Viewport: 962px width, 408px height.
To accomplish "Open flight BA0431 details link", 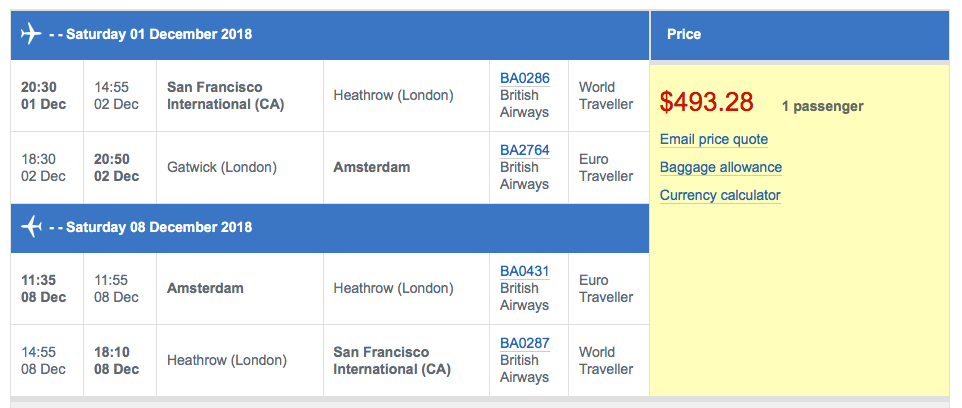I will pos(525,271).
